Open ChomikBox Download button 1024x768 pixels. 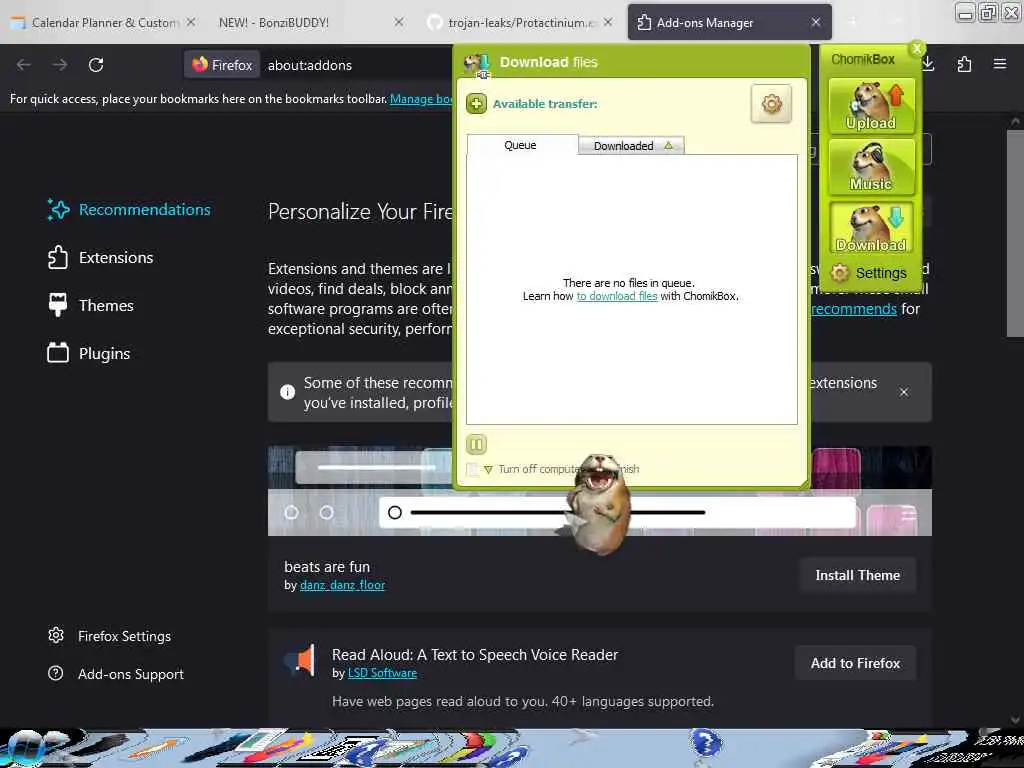click(871, 229)
